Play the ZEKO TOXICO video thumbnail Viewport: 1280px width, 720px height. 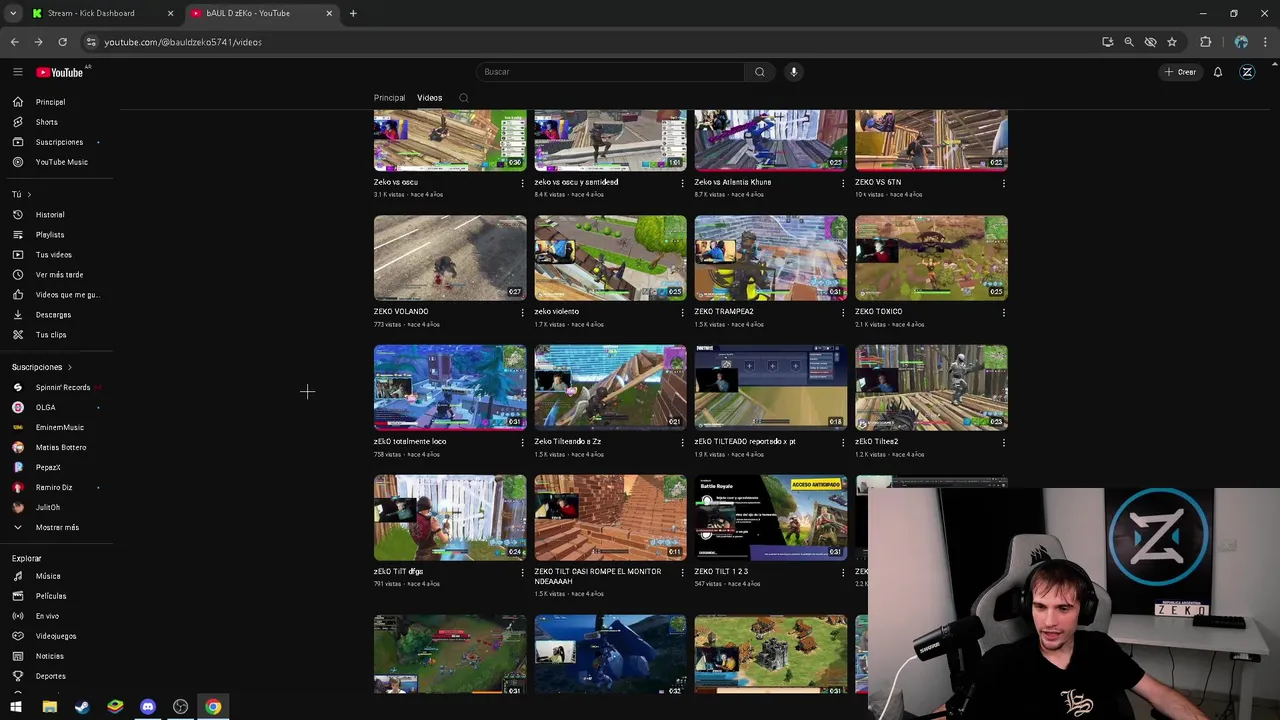[931, 258]
